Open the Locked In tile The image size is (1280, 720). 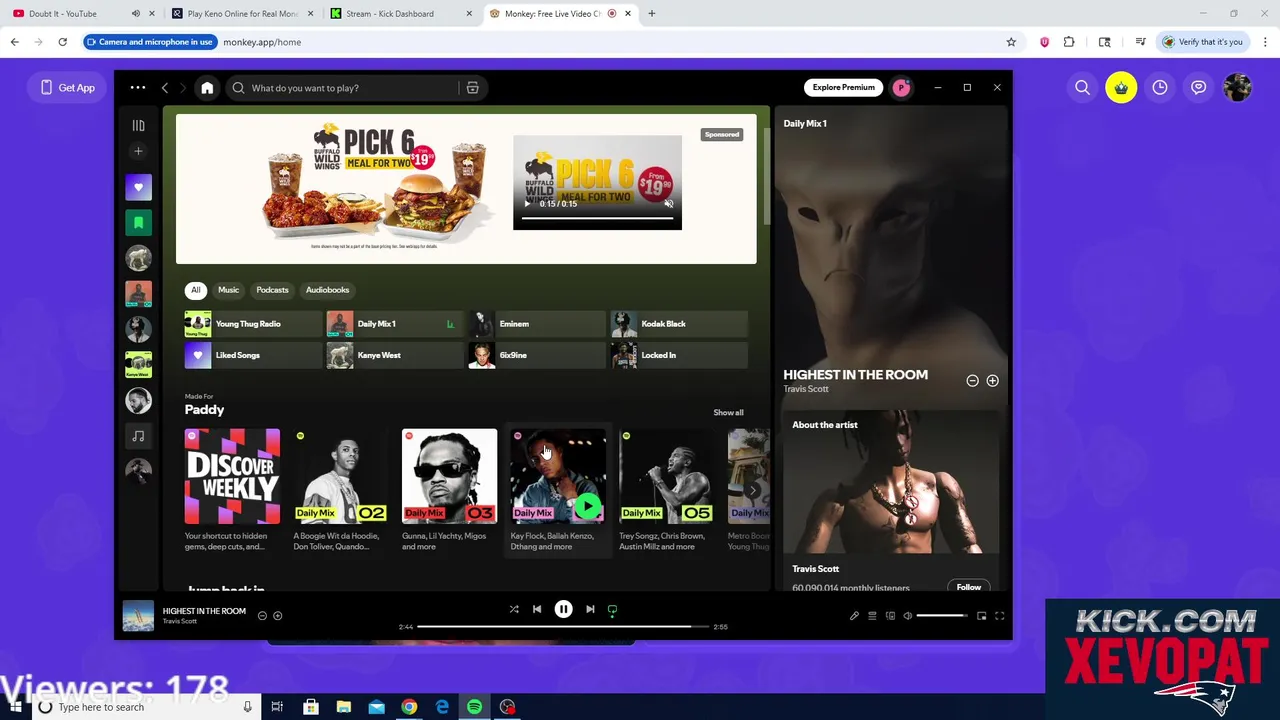[679, 355]
